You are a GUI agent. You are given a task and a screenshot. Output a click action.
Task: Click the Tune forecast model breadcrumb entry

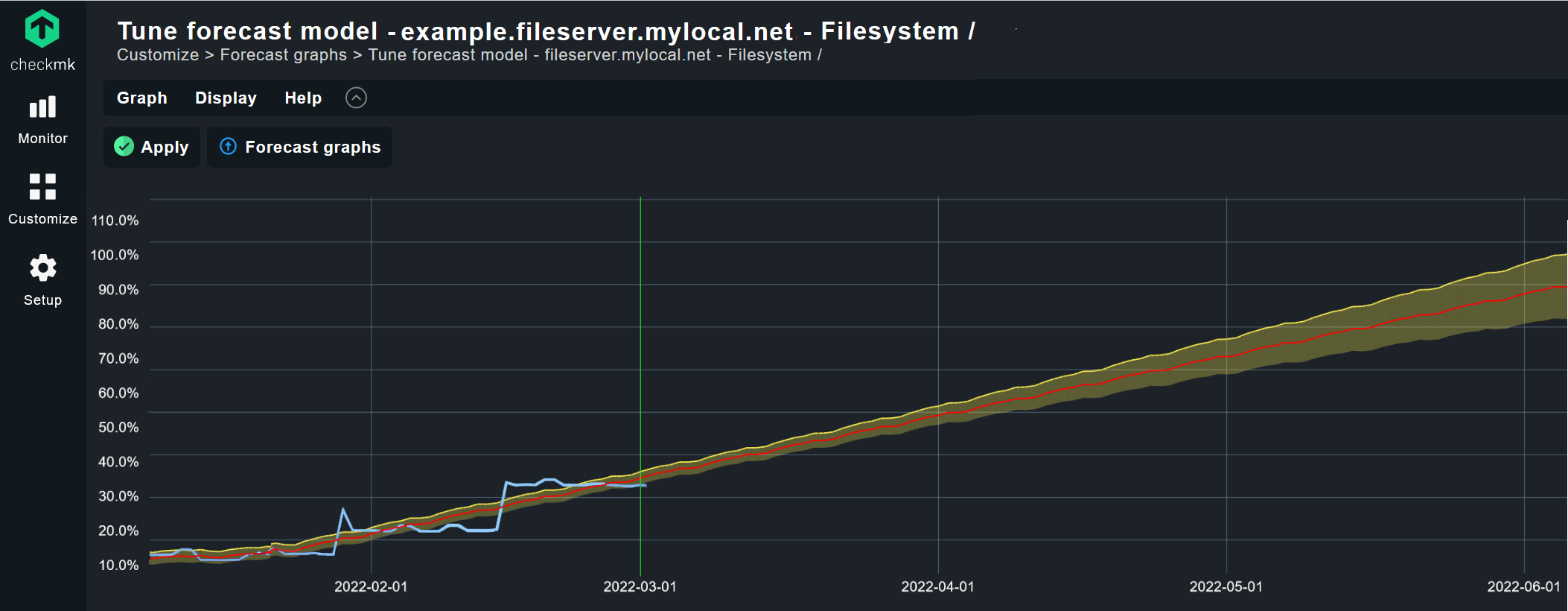point(594,55)
